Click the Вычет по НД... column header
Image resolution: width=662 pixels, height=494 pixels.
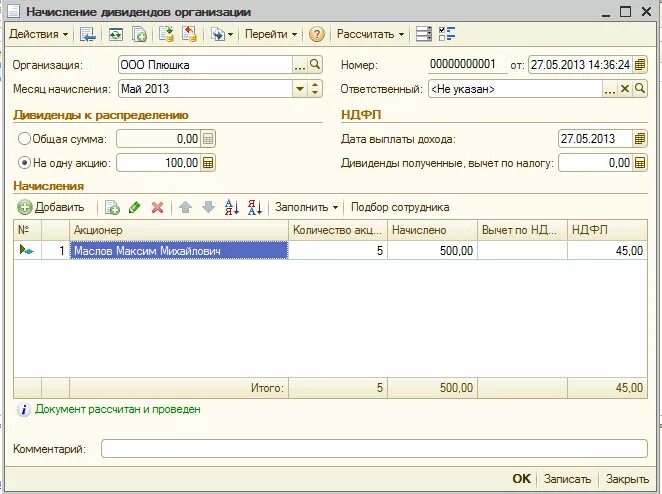pos(522,230)
